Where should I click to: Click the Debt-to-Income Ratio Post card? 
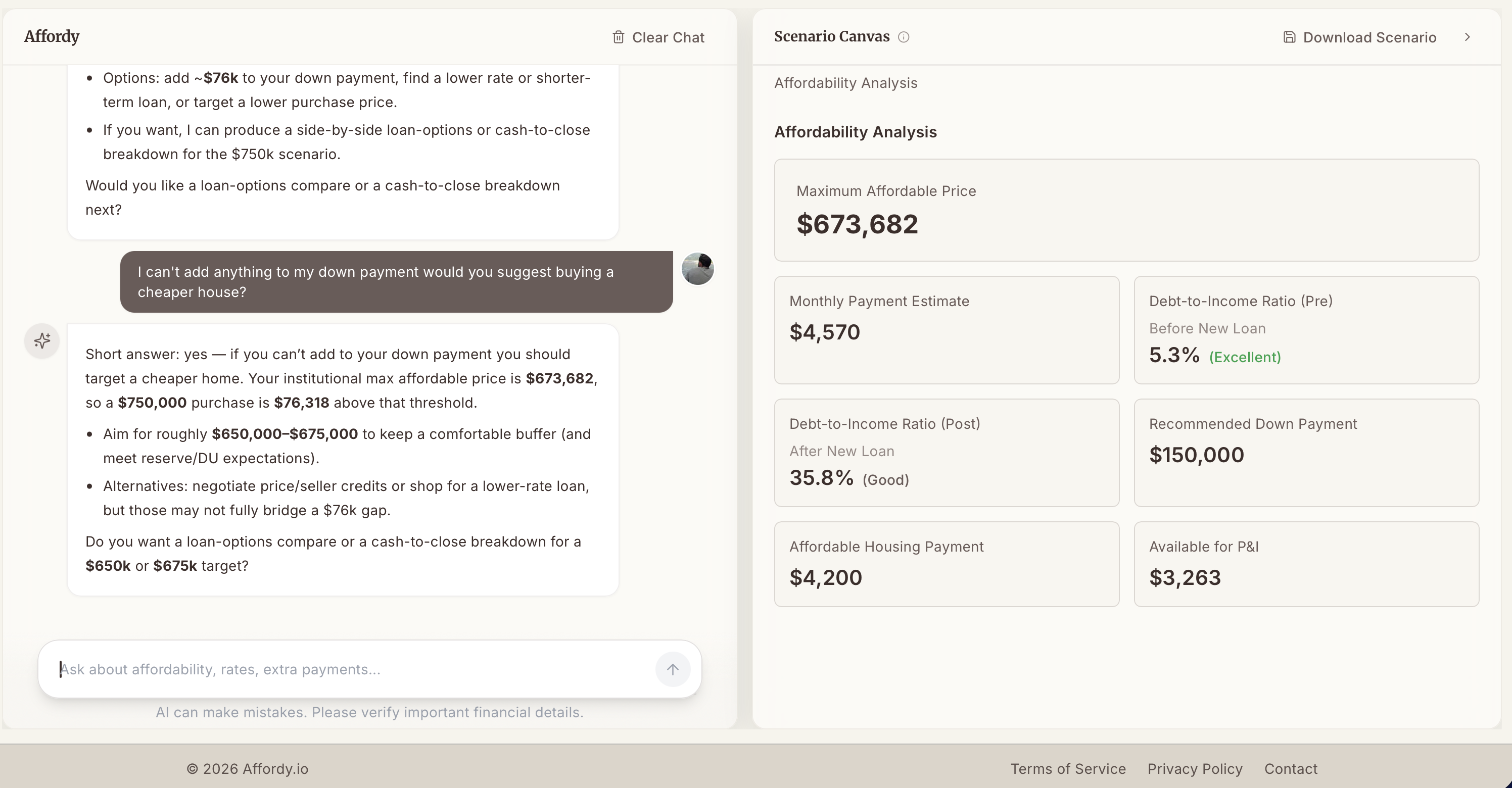coord(946,453)
